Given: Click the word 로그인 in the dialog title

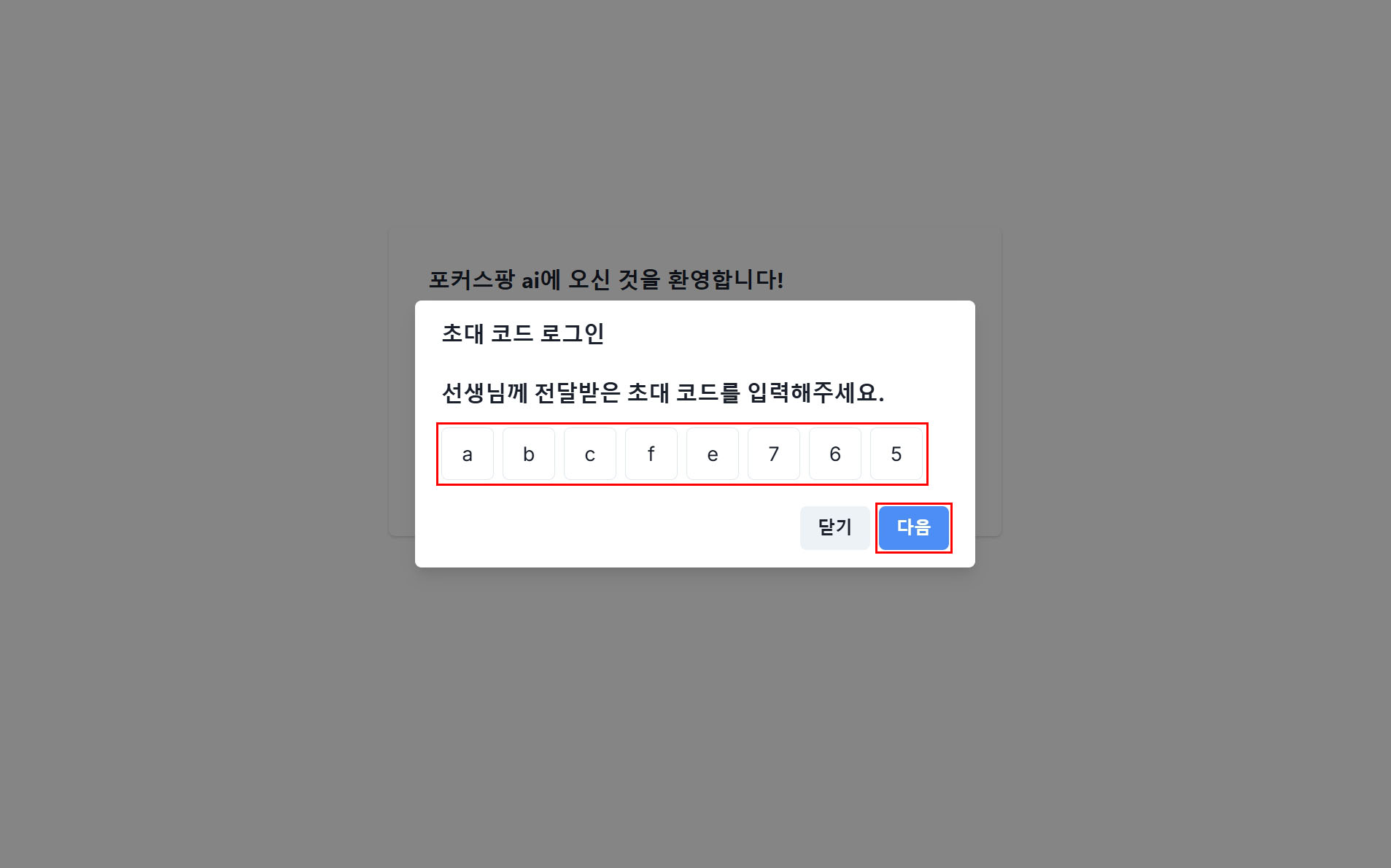Looking at the screenshot, I should pos(572,333).
